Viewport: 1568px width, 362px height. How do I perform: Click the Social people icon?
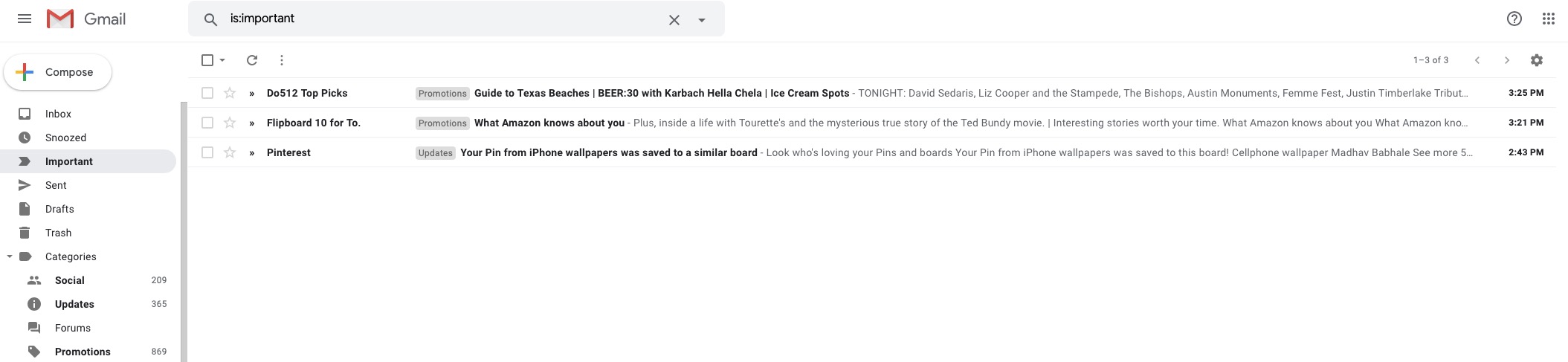click(x=34, y=280)
